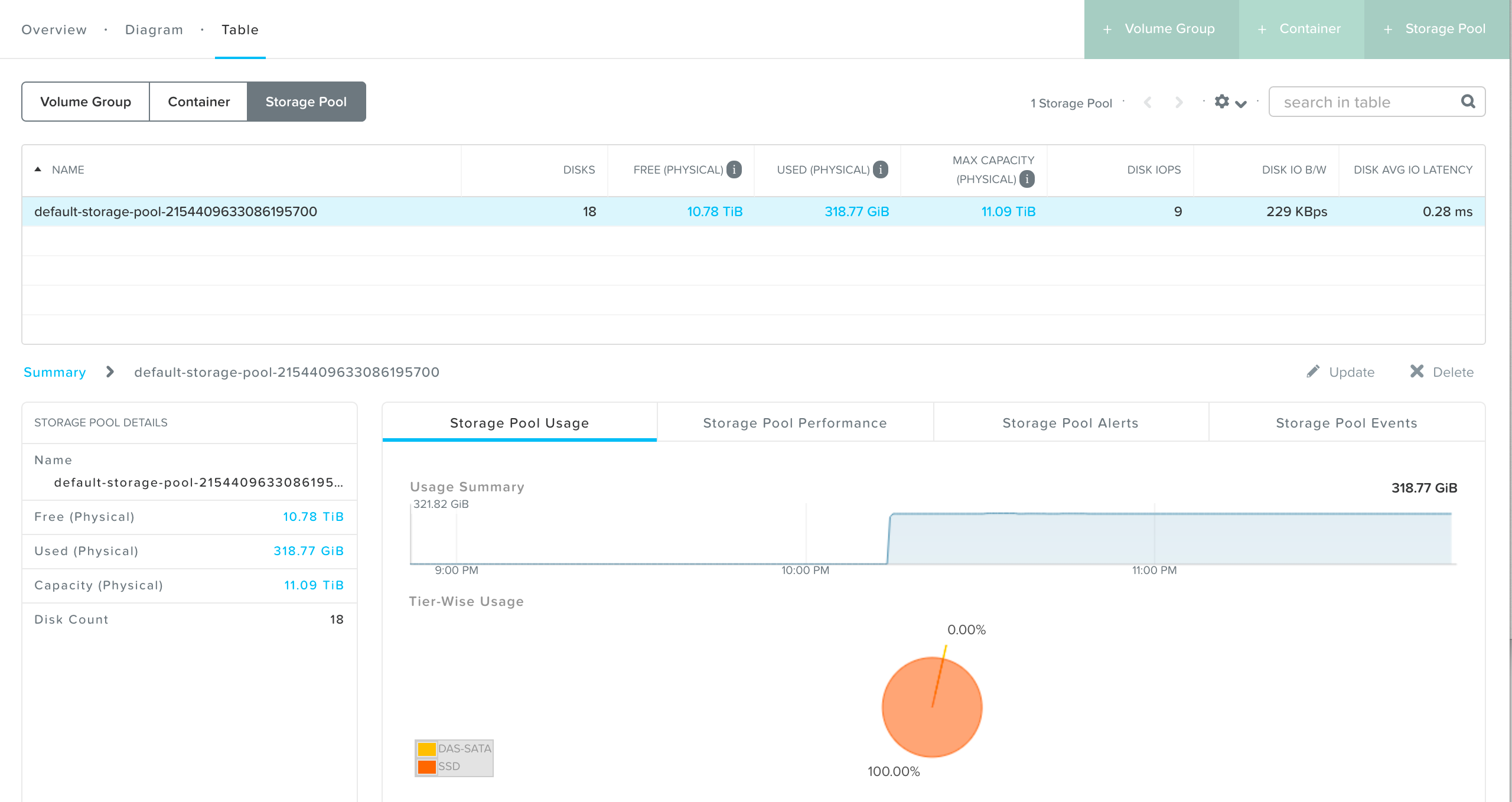Screen dimensions: 1512x802
Task: Click the Max Capacity (Physical) info icon
Action: click(x=1027, y=180)
